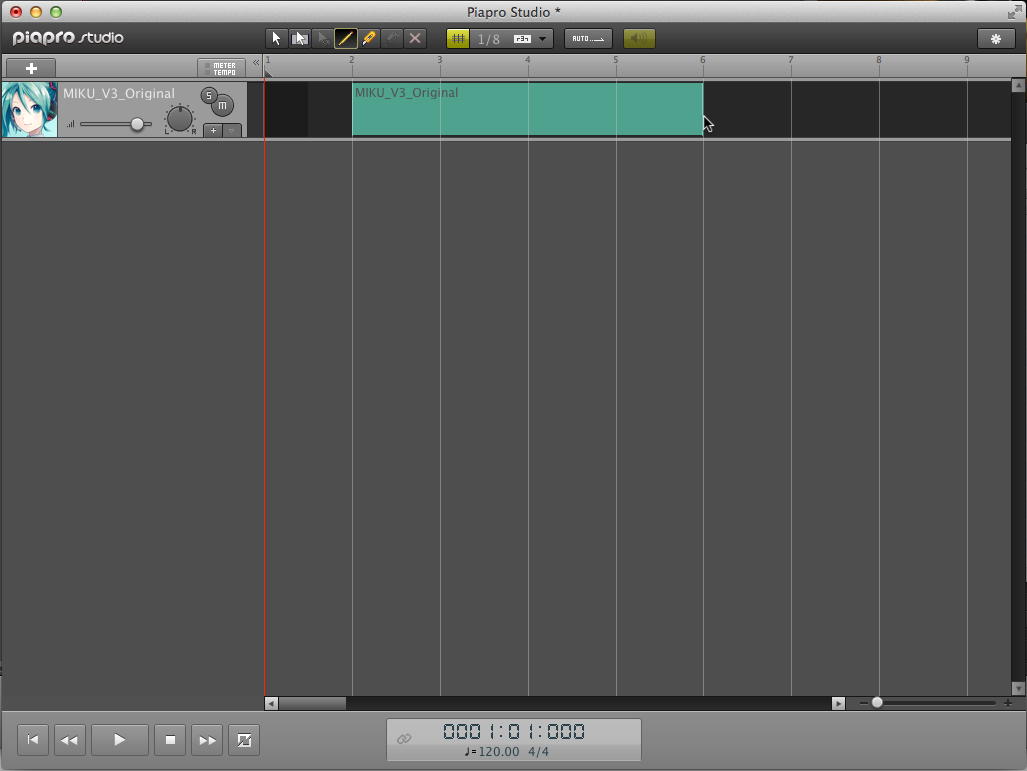Click the link sync icon
This screenshot has height=771, width=1027.
point(404,739)
